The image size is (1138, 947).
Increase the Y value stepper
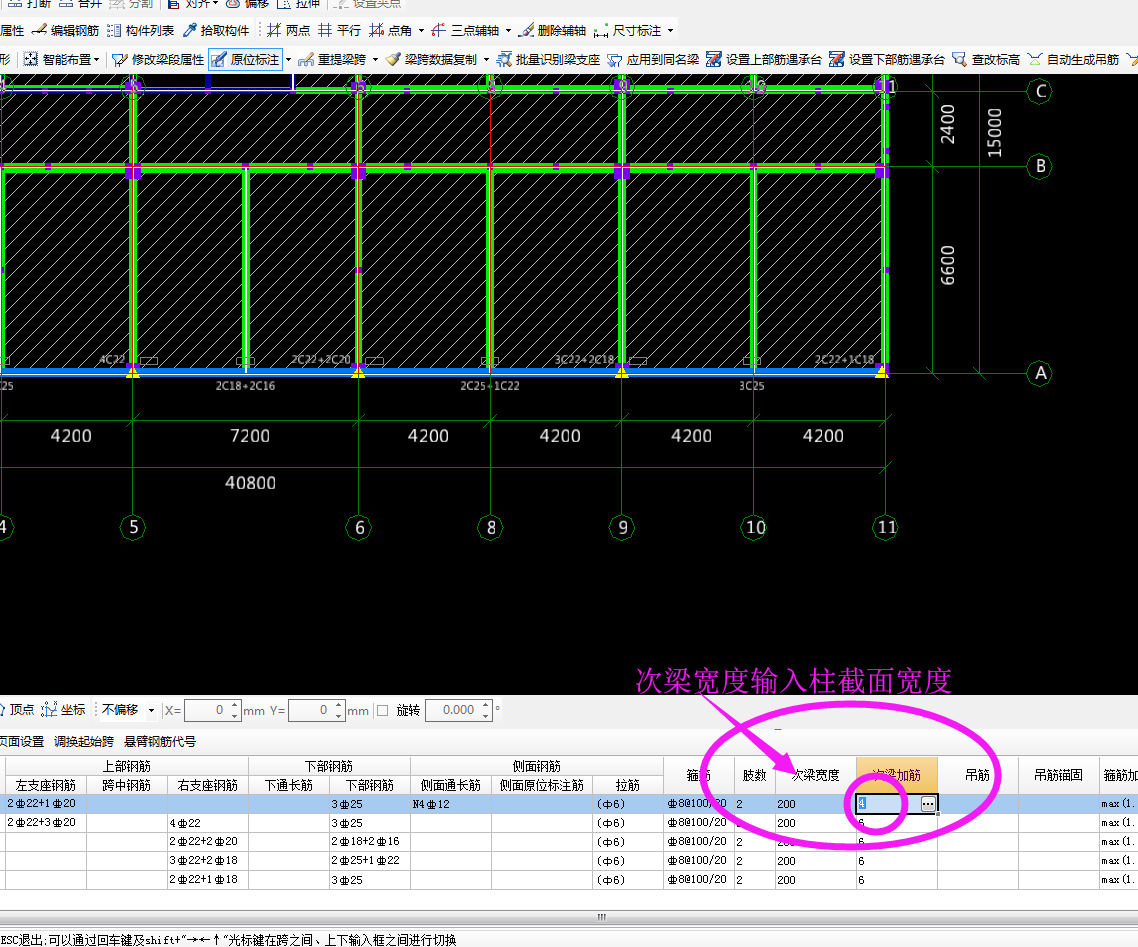339,705
